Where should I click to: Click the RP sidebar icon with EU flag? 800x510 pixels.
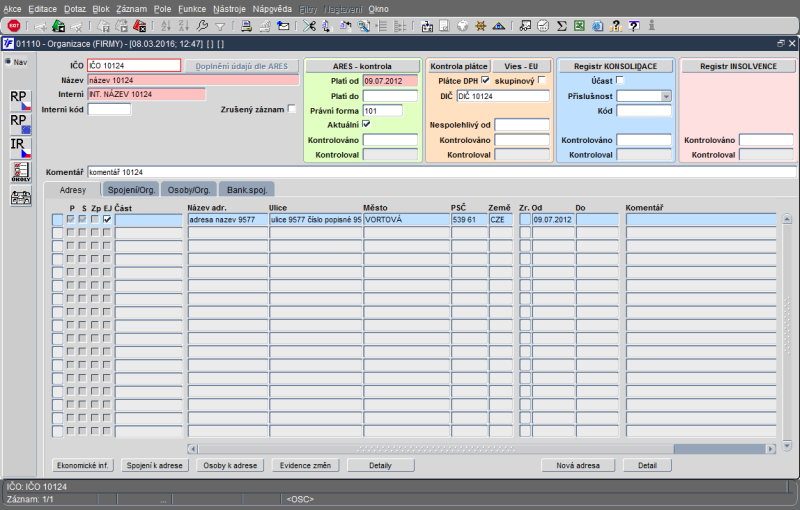pyautogui.click(x=21, y=124)
